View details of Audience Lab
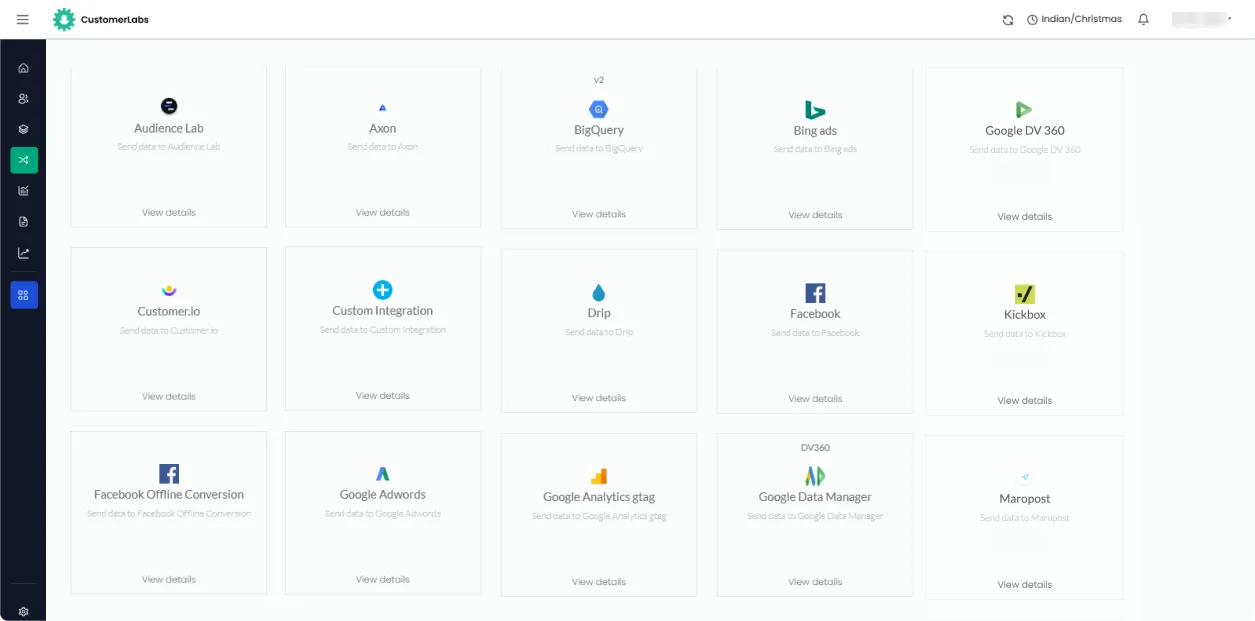The image size is (1255, 621). [169, 213]
